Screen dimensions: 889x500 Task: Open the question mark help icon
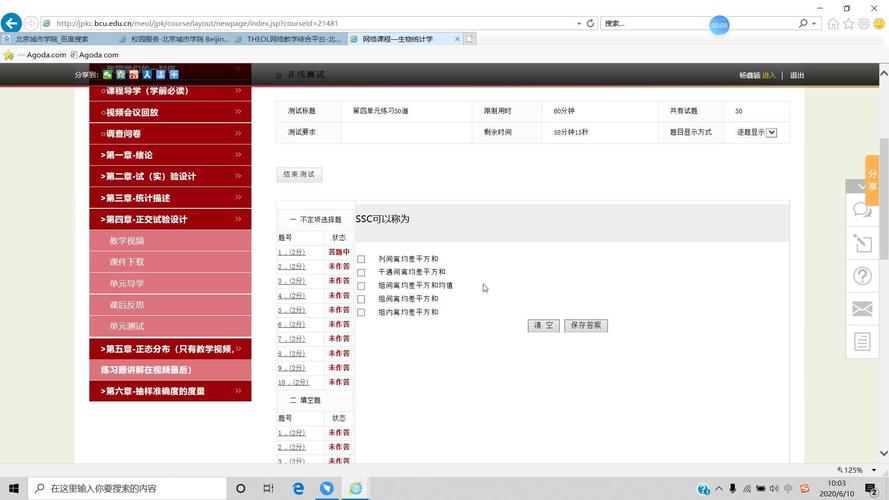click(x=862, y=276)
